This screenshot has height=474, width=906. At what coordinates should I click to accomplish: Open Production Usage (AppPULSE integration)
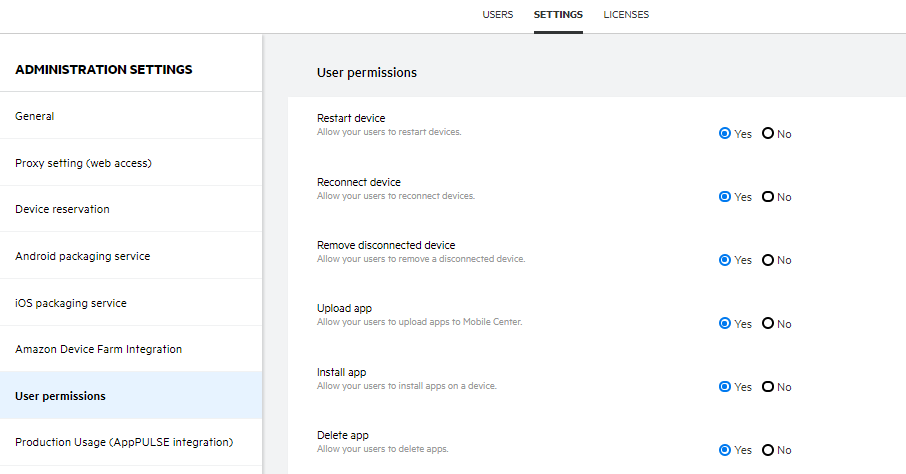[x=123, y=442]
